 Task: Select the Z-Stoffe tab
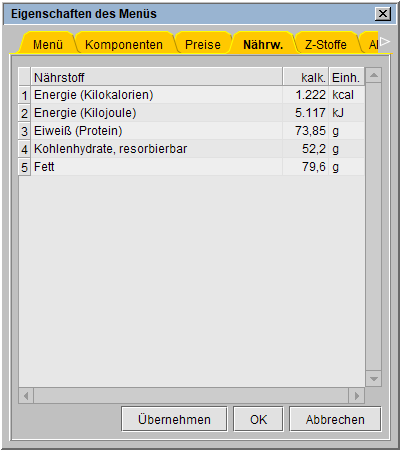click(325, 44)
